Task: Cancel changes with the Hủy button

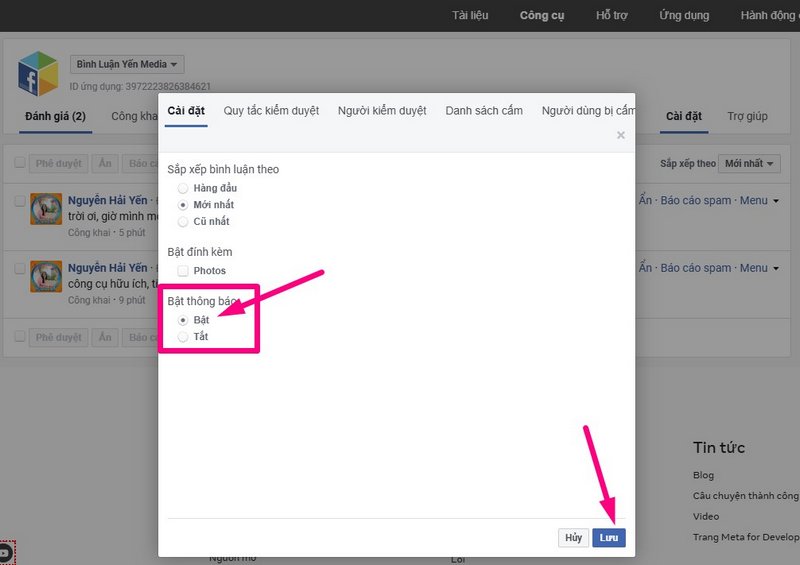Action: click(x=573, y=537)
